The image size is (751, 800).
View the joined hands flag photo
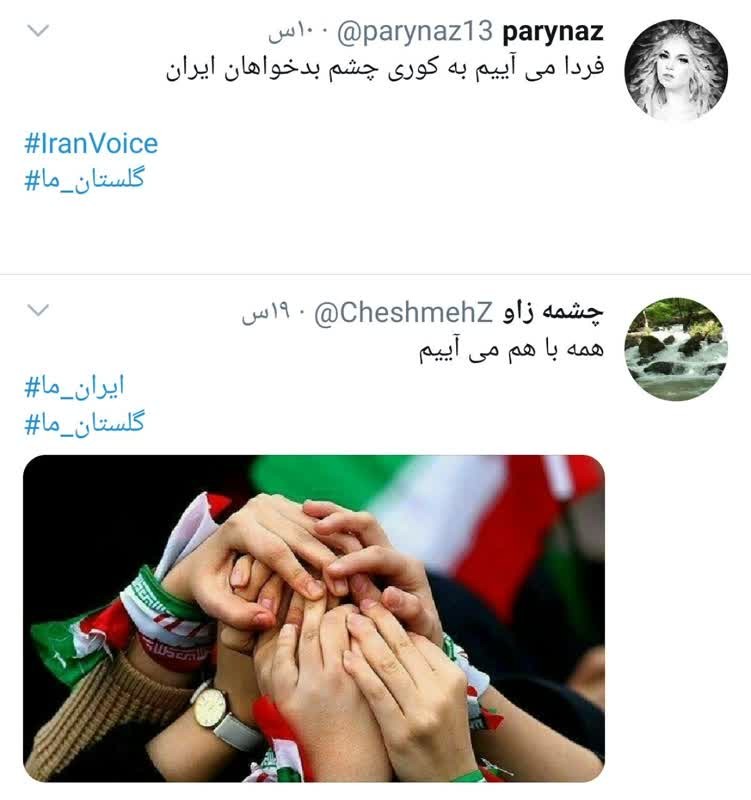pos(314,618)
